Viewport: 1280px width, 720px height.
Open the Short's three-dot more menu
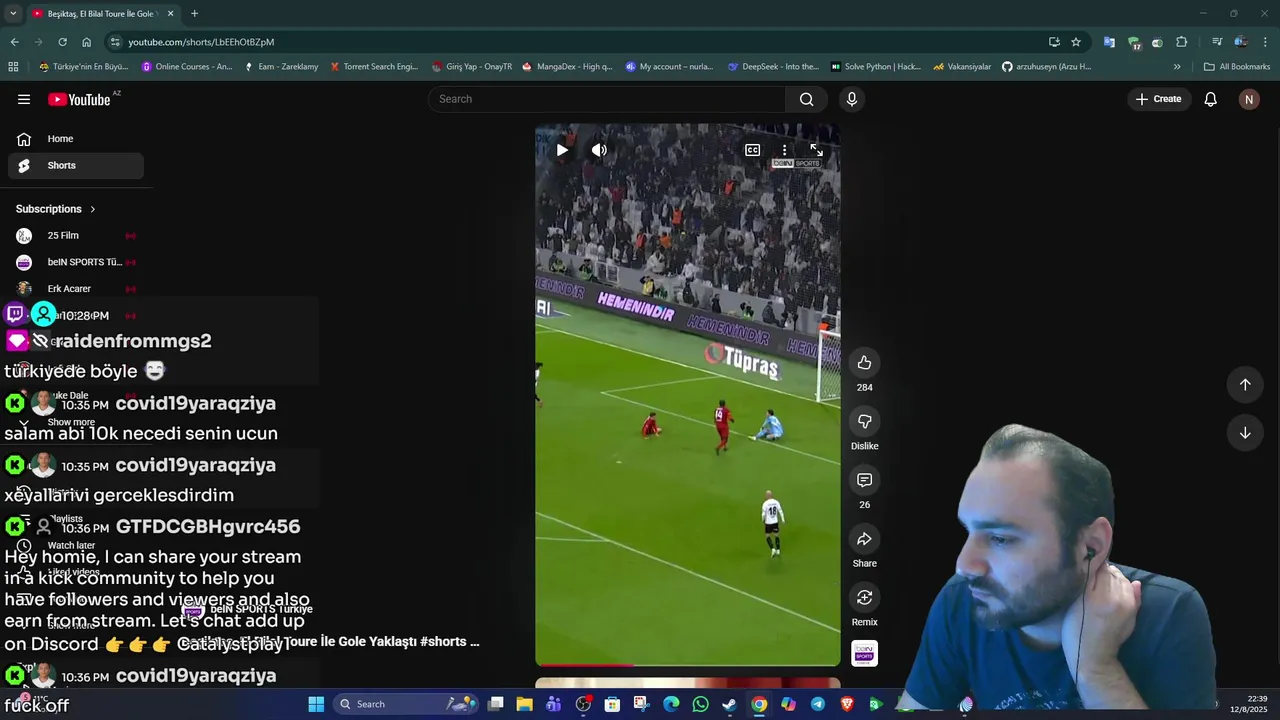click(784, 150)
